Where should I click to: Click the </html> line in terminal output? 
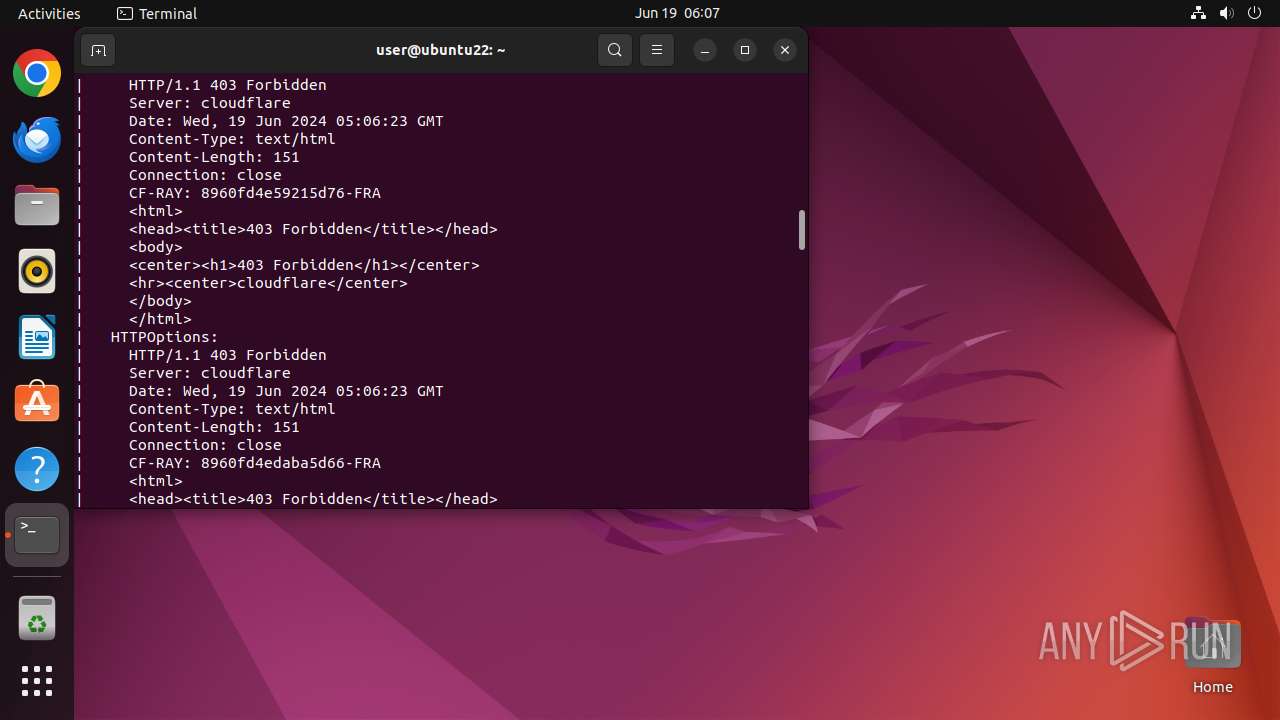[160, 319]
